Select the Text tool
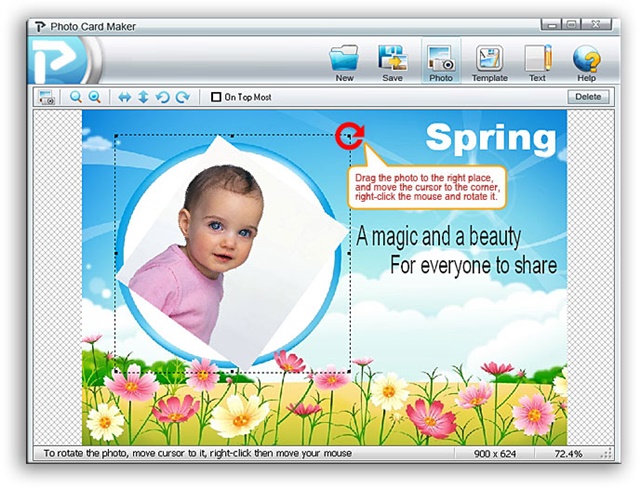The image size is (640, 488). point(537,59)
